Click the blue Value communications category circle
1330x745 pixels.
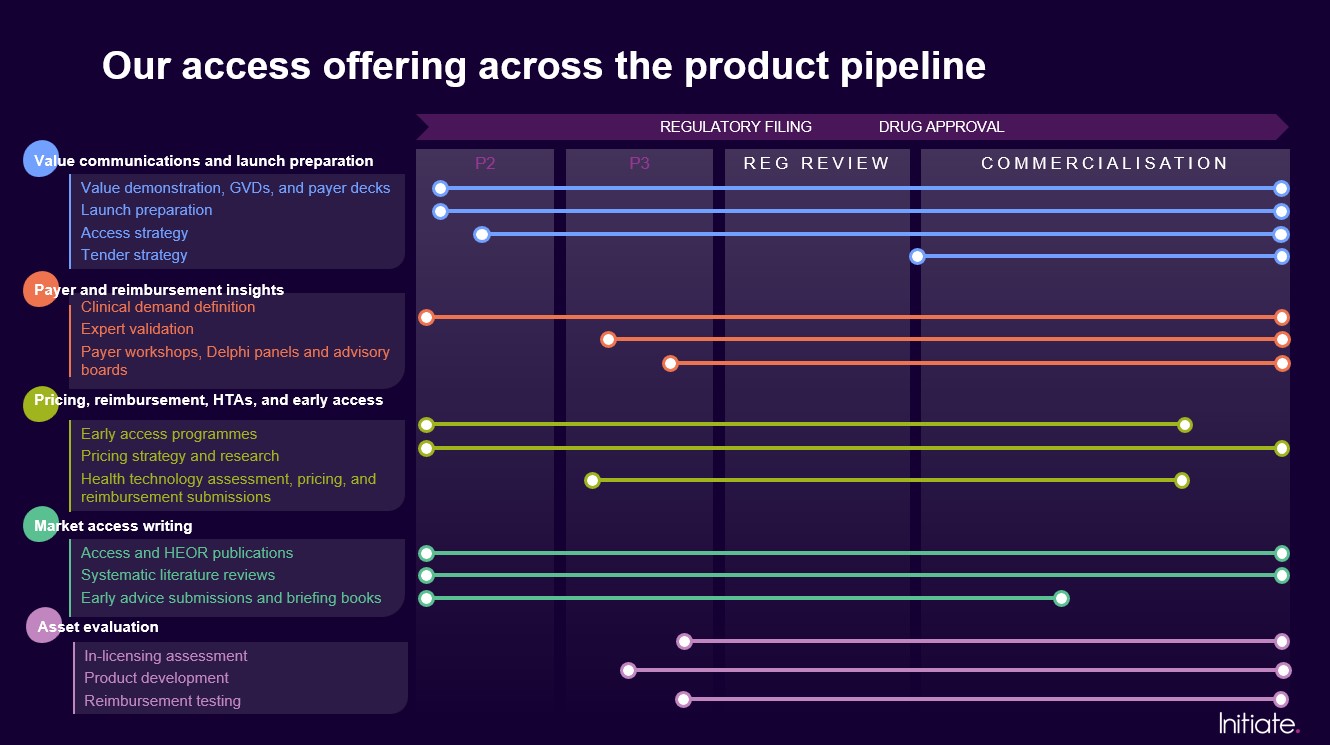point(40,159)
